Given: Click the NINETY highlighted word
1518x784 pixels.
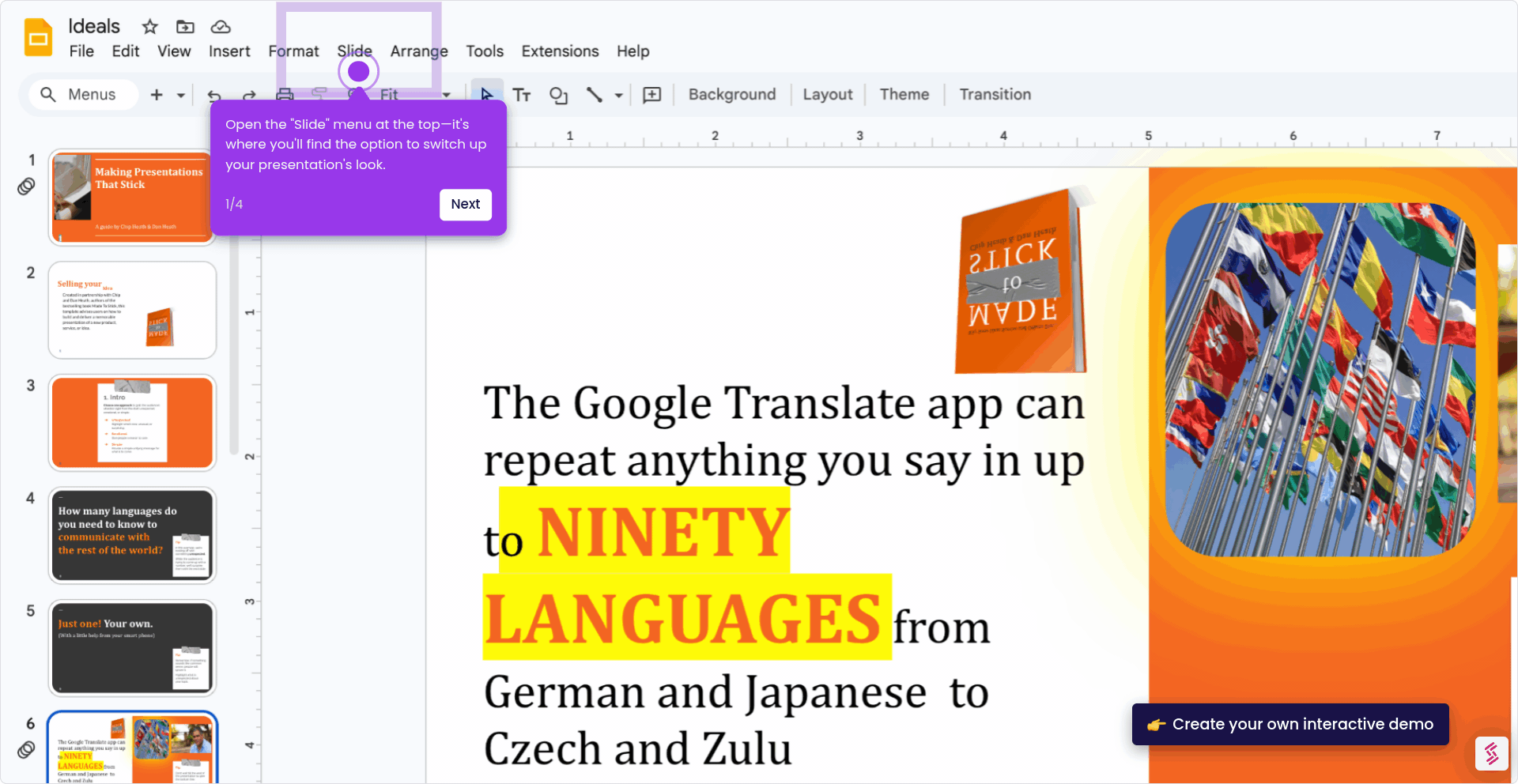Looking at the screenshot, I should pyautogui.click(x=664, y=533).
